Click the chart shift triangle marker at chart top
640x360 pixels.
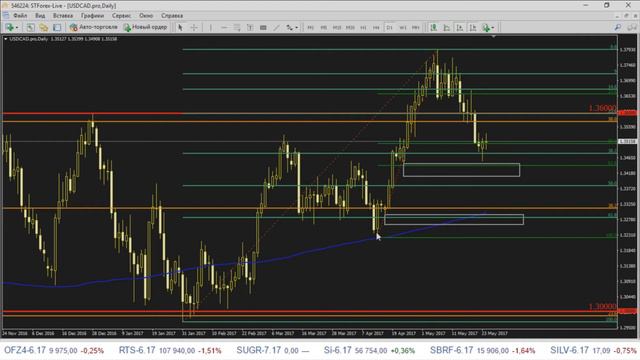pos(493,37)
